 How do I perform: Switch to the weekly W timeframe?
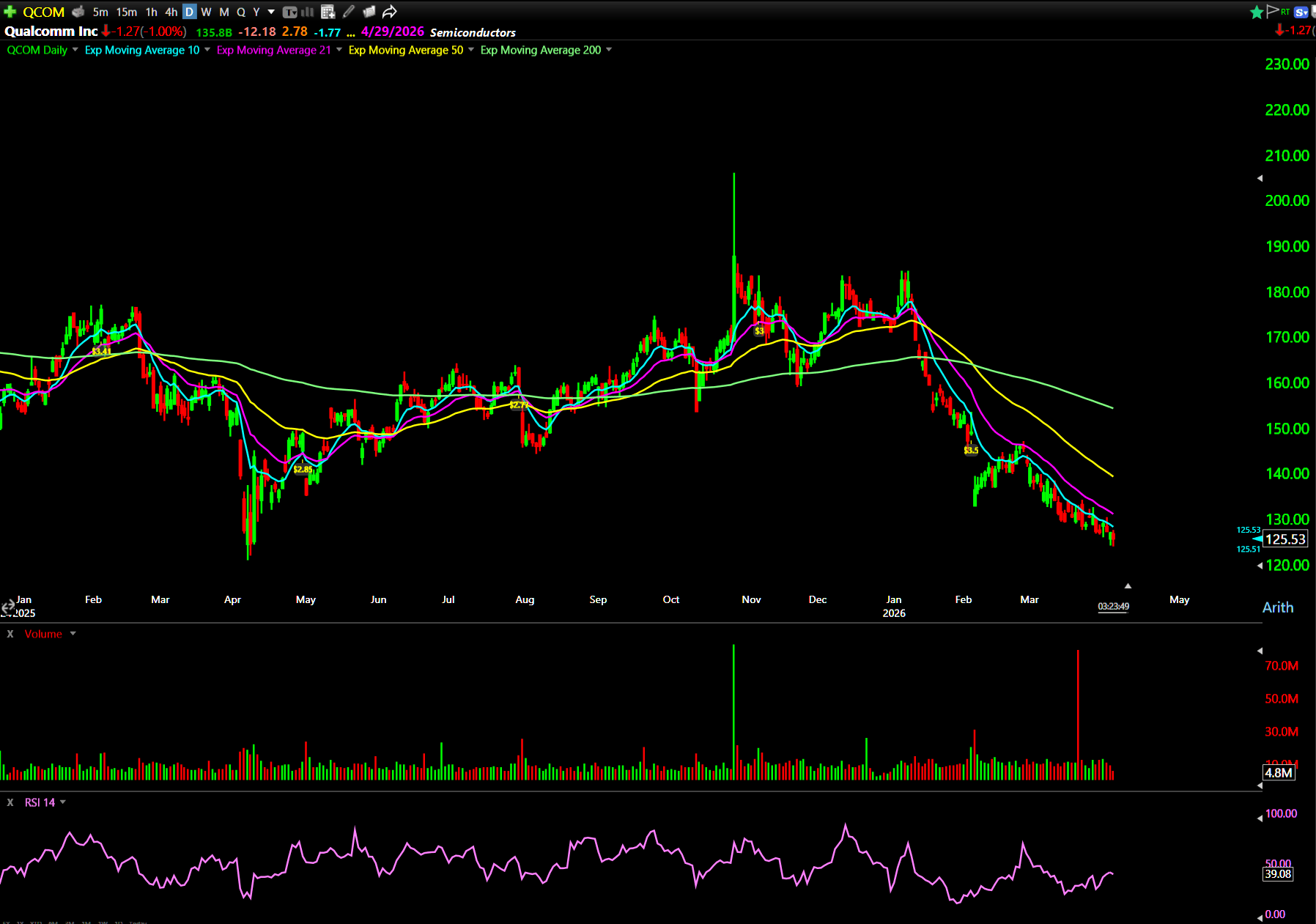click(206, 12)
